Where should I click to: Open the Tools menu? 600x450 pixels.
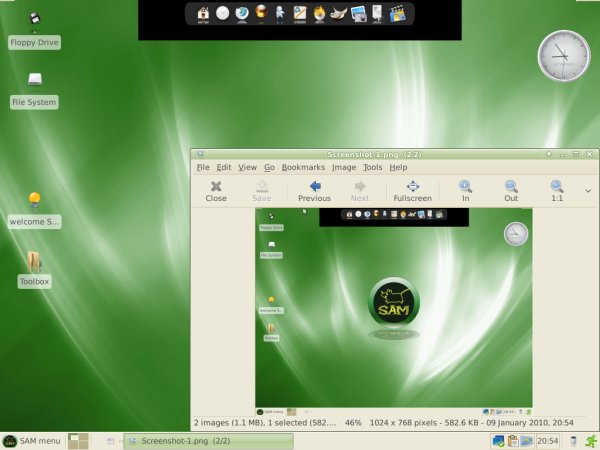pos(373,167)
